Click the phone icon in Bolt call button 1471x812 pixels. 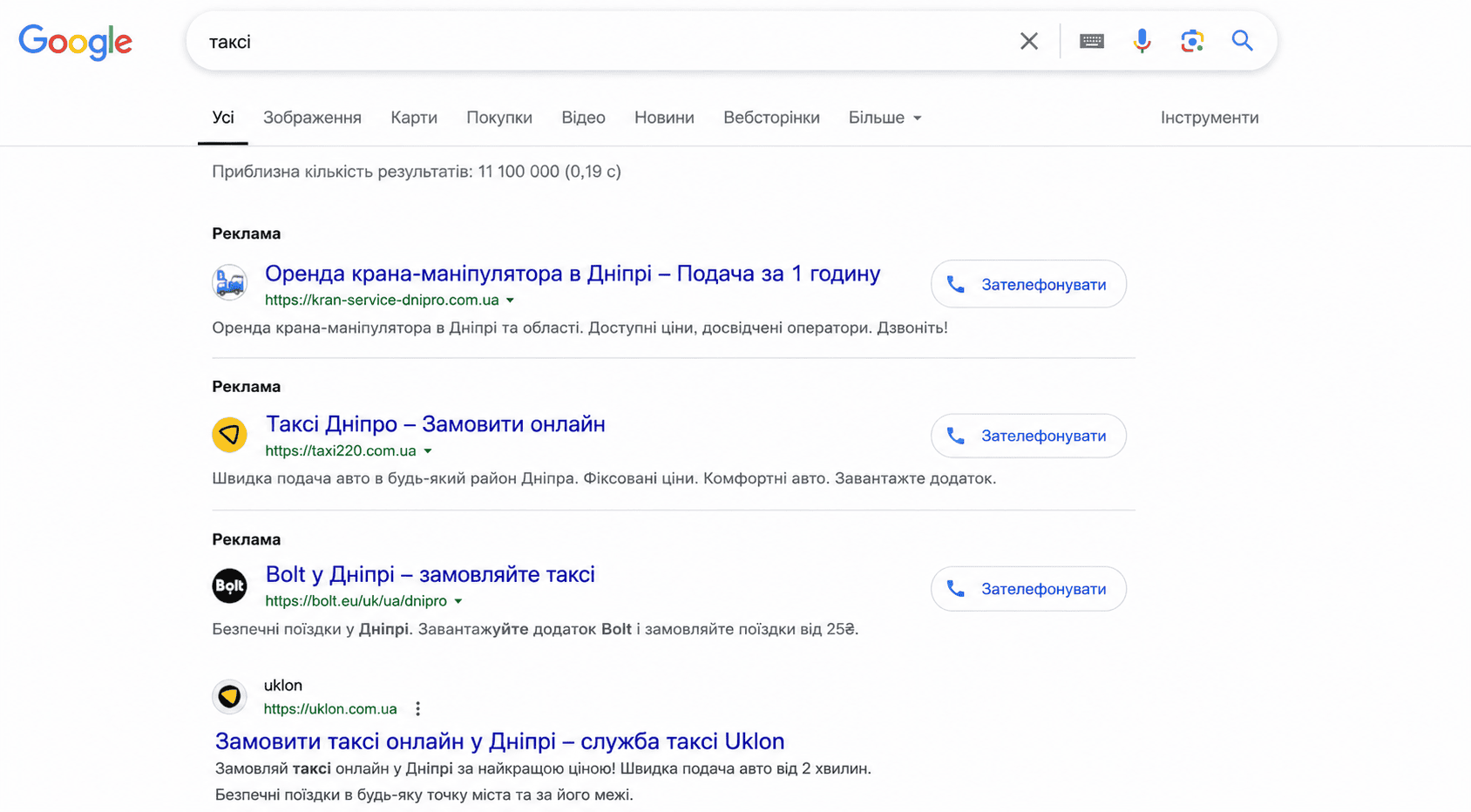coord(956,589)
